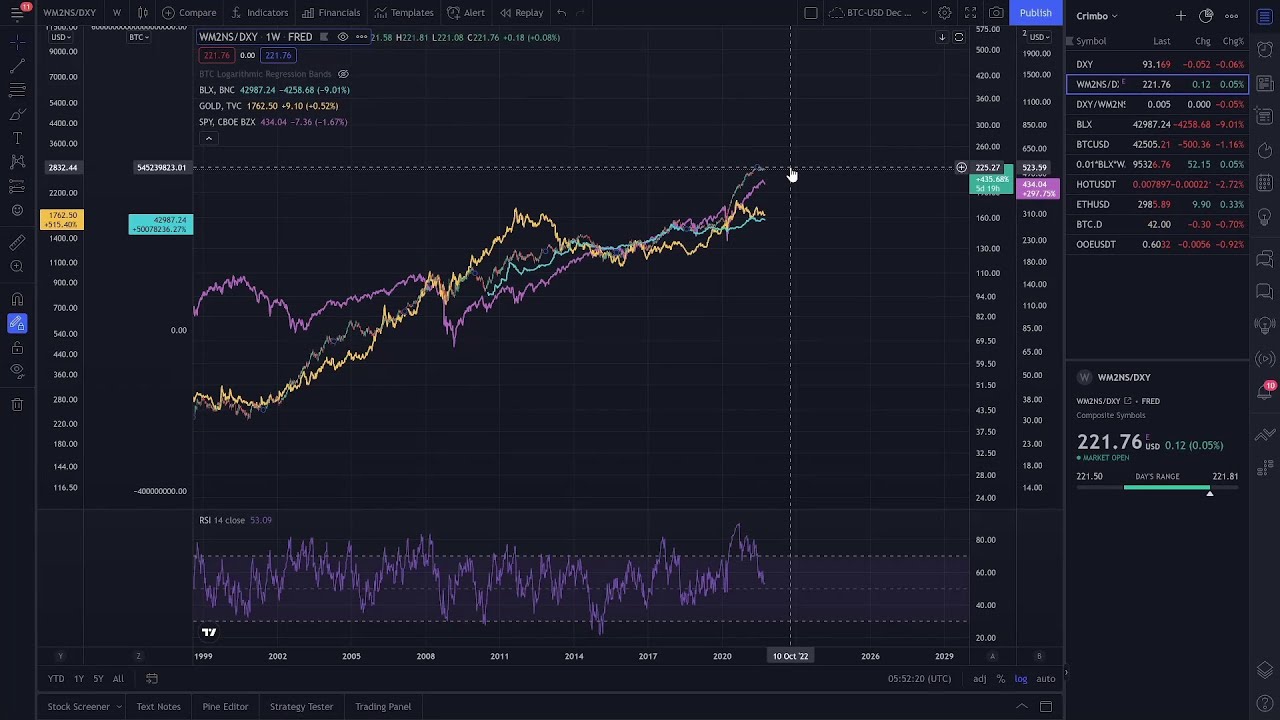Add a symbol to the watchlist
This screenshot has height=720, width=1280.
click(1181, 16)
